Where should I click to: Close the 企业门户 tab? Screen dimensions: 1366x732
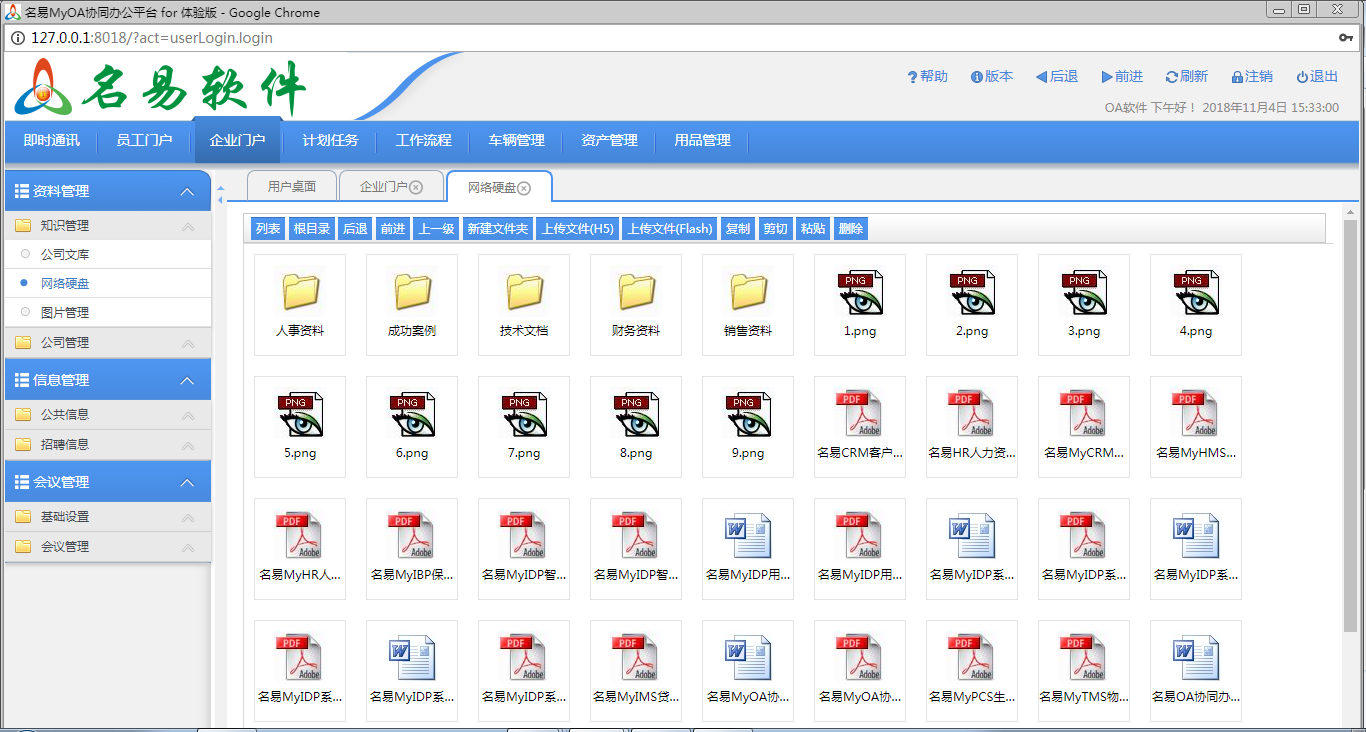[416, 188]
